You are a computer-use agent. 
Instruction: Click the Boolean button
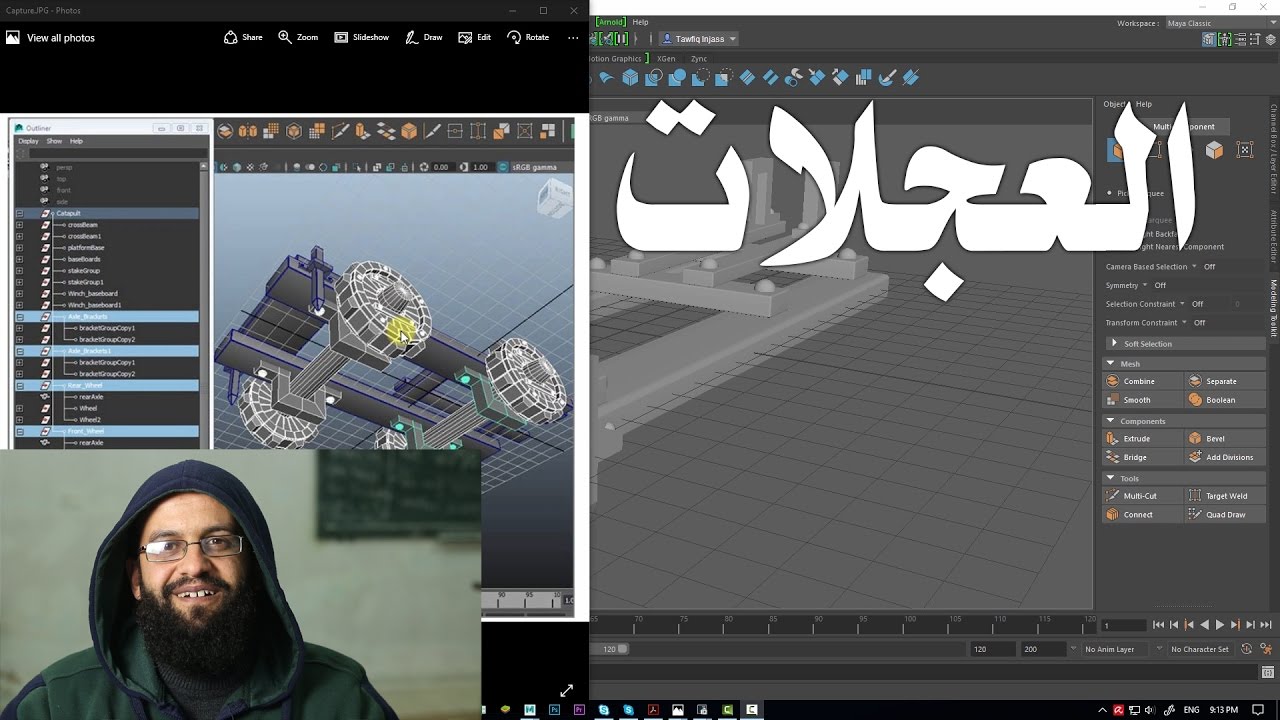point(1225,400)
